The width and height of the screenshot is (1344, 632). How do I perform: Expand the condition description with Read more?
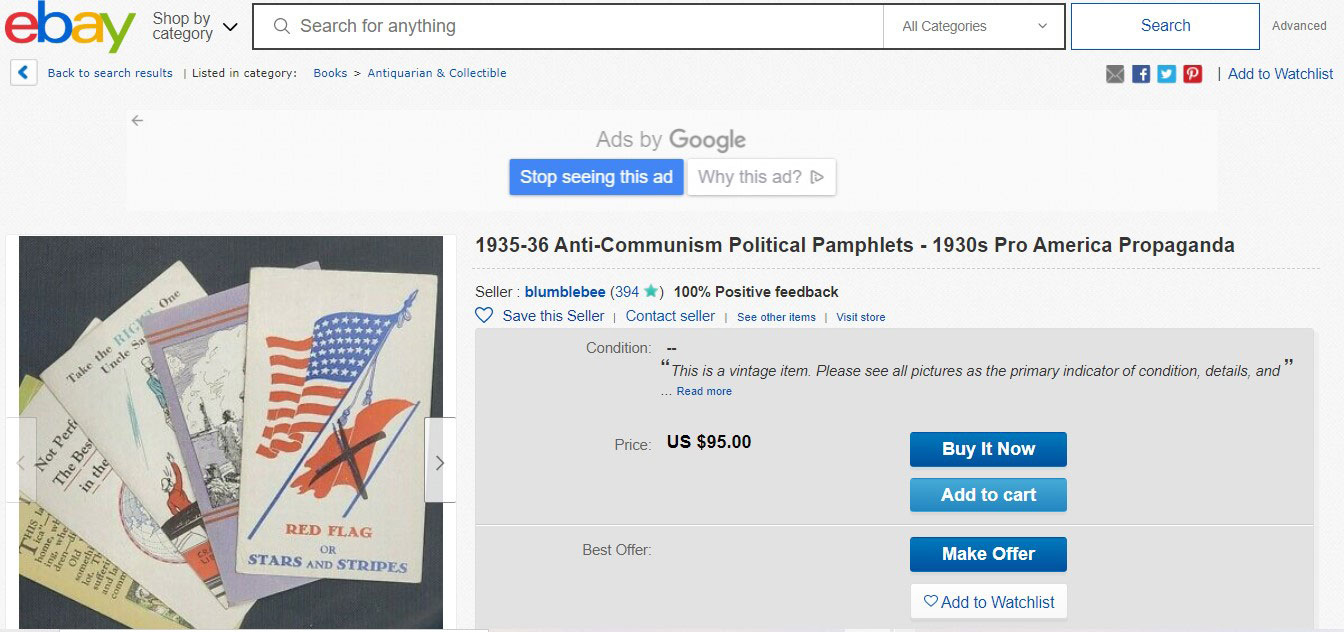click(704, 391)
